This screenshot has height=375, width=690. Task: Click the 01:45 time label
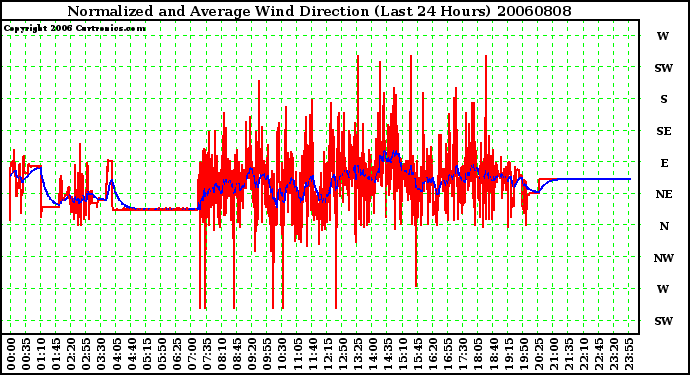(x=56, y=354)
